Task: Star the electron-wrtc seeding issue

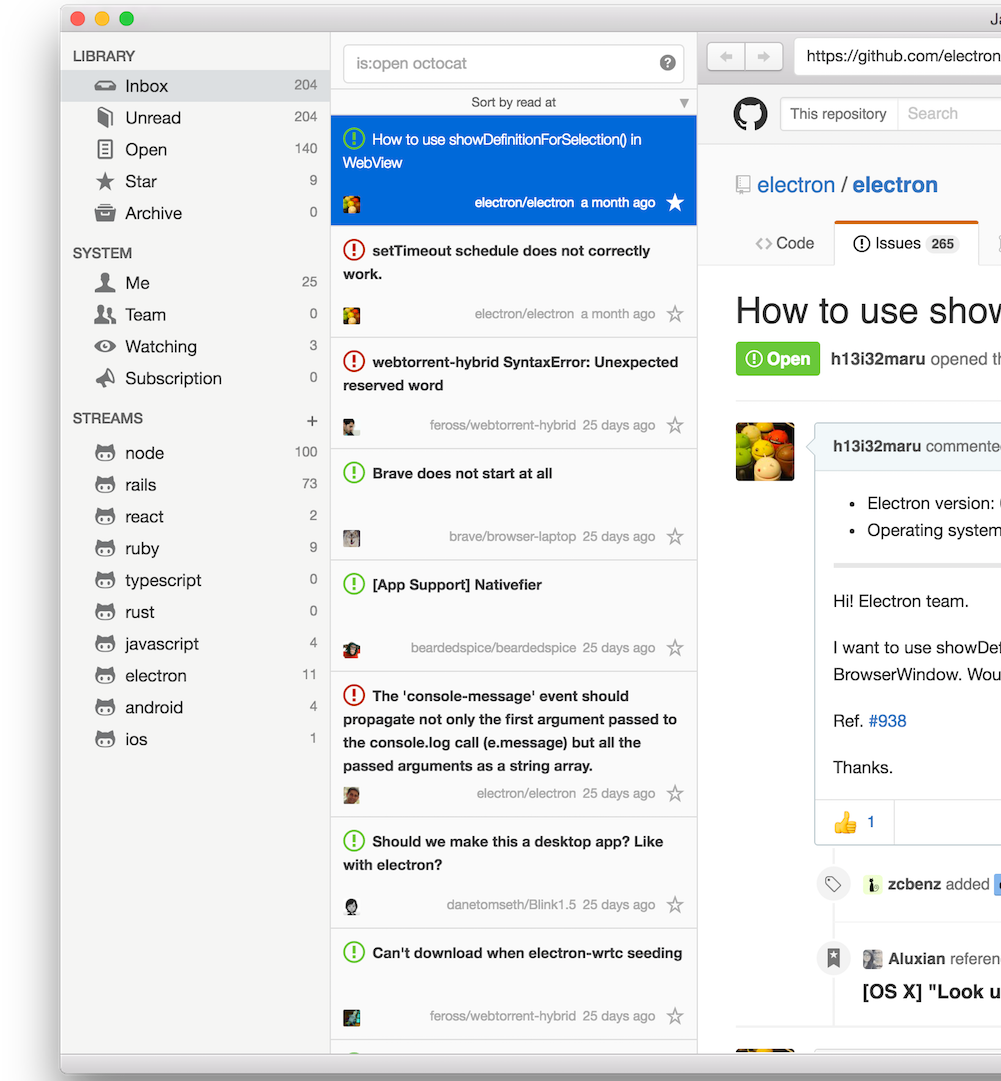Action: [x=675, y=1016]
